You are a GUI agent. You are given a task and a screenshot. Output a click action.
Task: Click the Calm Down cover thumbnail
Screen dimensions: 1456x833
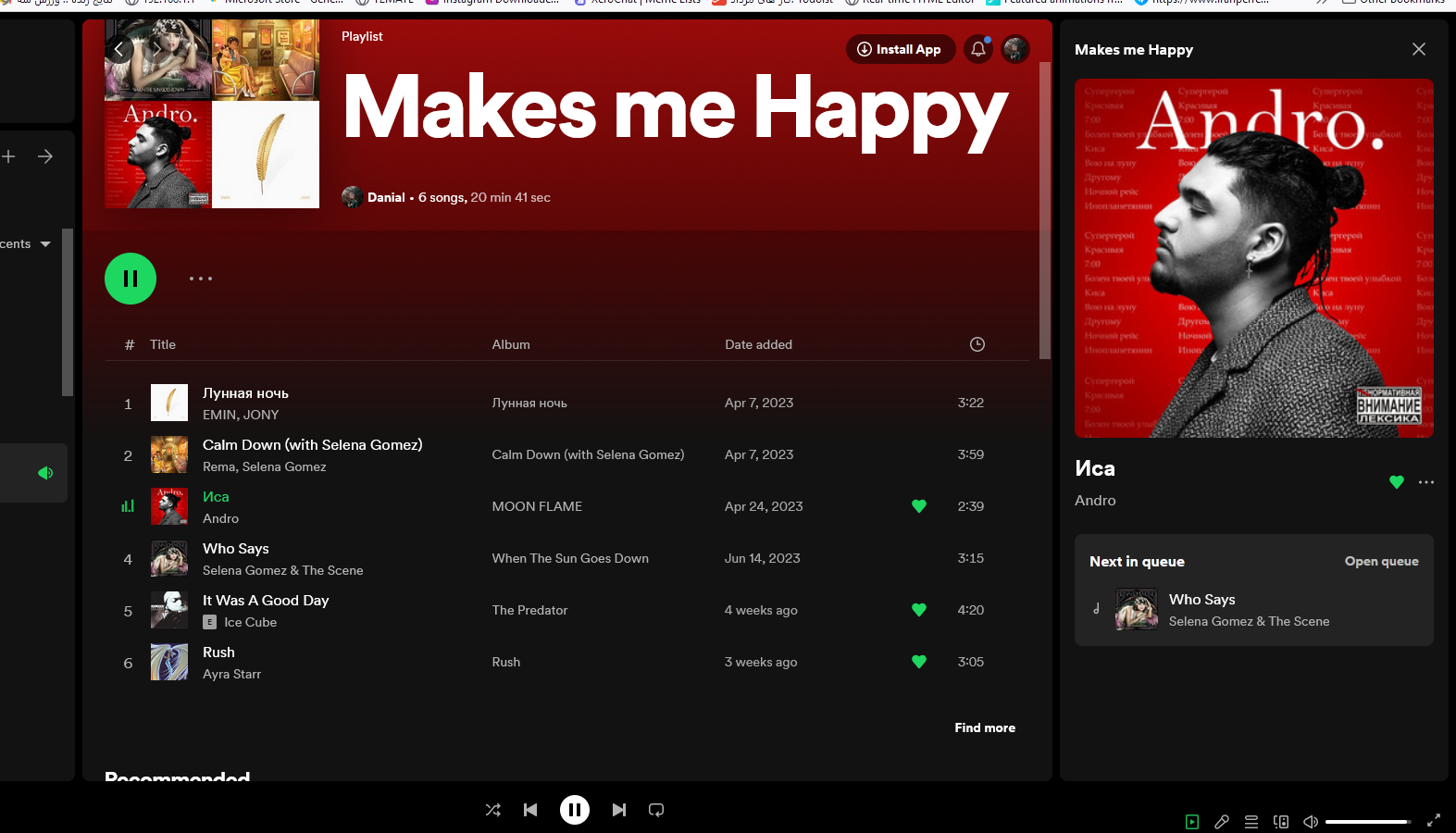click(169, 454)
